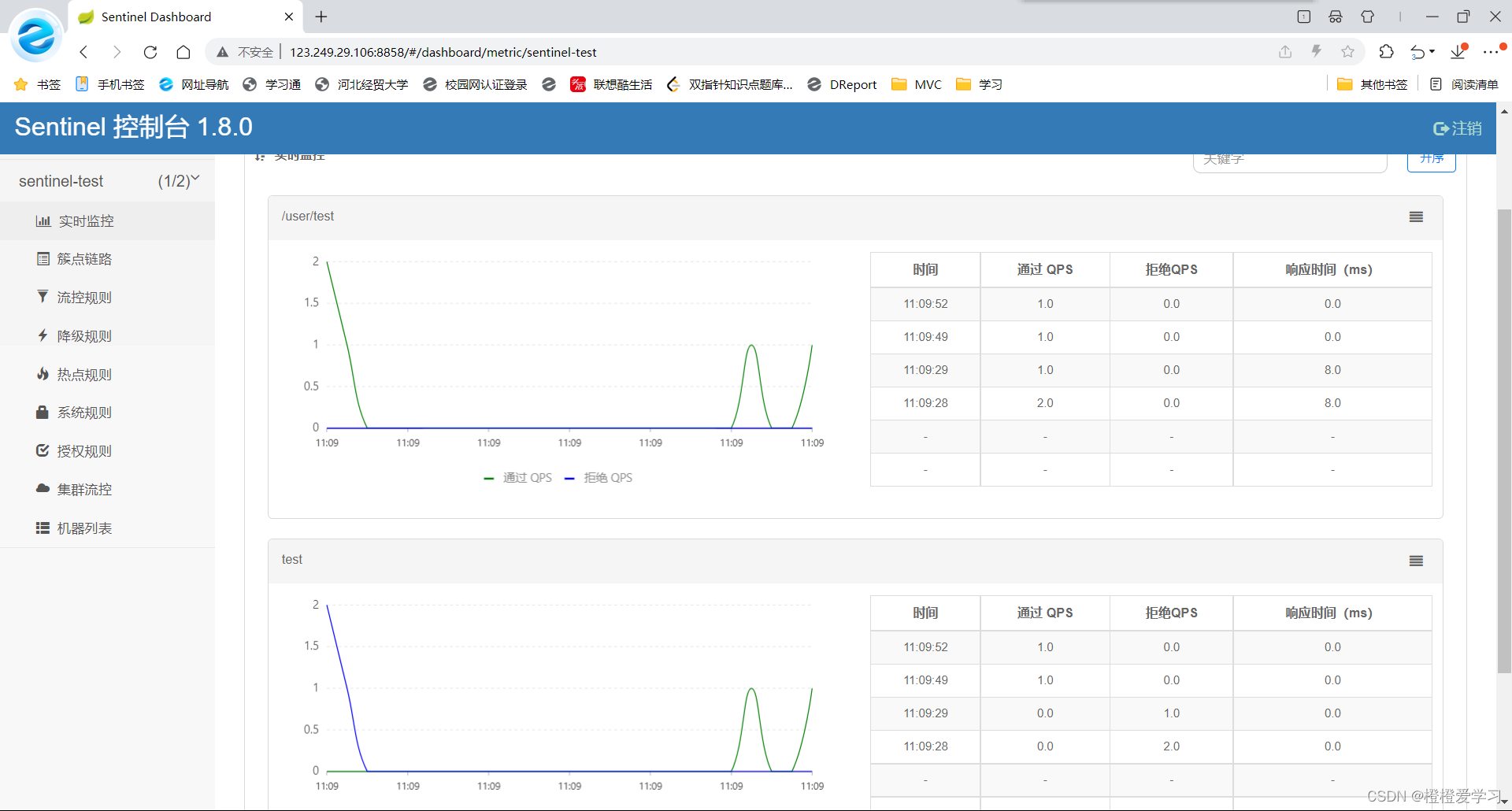The width and height of the screenshot is (1512, 811).
Task: Open the browser three-dot menu
Action: click(1491, 52)
